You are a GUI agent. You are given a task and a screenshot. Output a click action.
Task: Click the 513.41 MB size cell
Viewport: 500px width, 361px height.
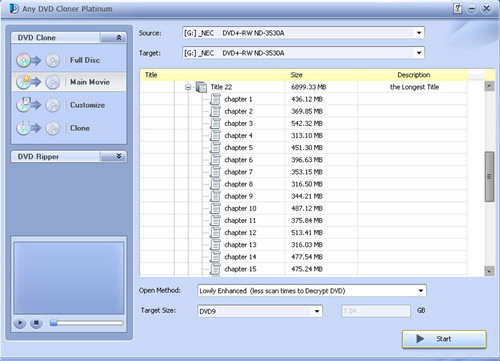[x=307, y=233]
